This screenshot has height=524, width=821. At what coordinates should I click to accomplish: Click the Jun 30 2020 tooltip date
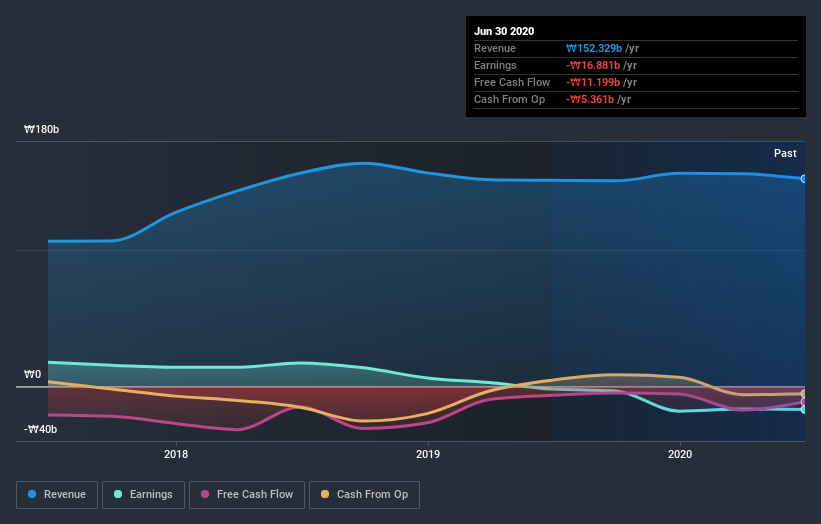[504, 31]
